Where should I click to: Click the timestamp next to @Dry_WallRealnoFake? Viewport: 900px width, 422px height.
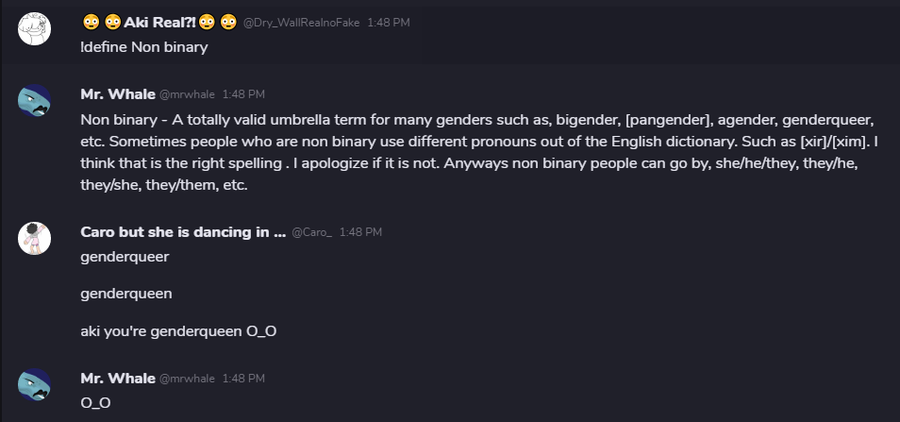388,23
